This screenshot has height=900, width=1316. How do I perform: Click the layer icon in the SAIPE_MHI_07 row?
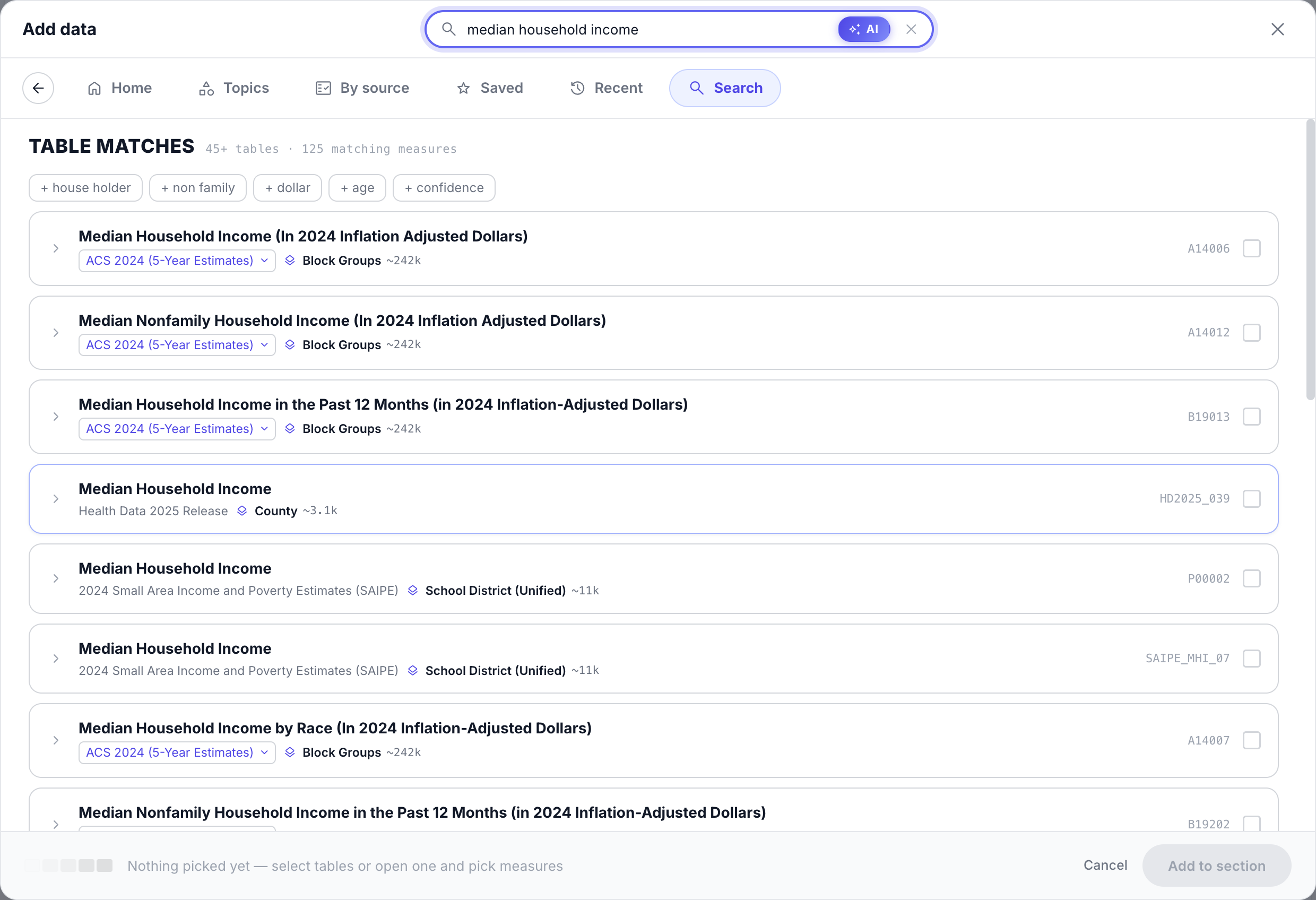click(413, 670)
